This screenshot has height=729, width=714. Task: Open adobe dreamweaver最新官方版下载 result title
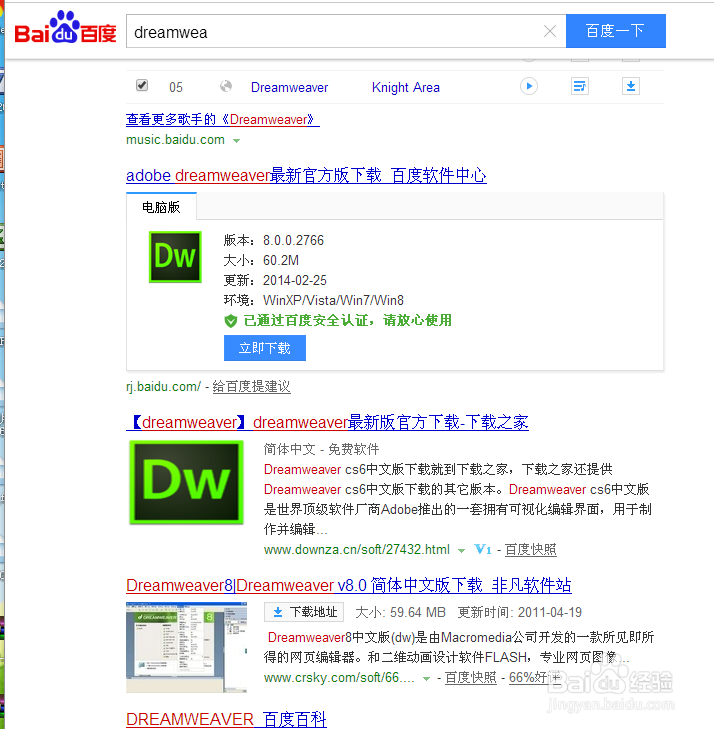click(306, 175)
